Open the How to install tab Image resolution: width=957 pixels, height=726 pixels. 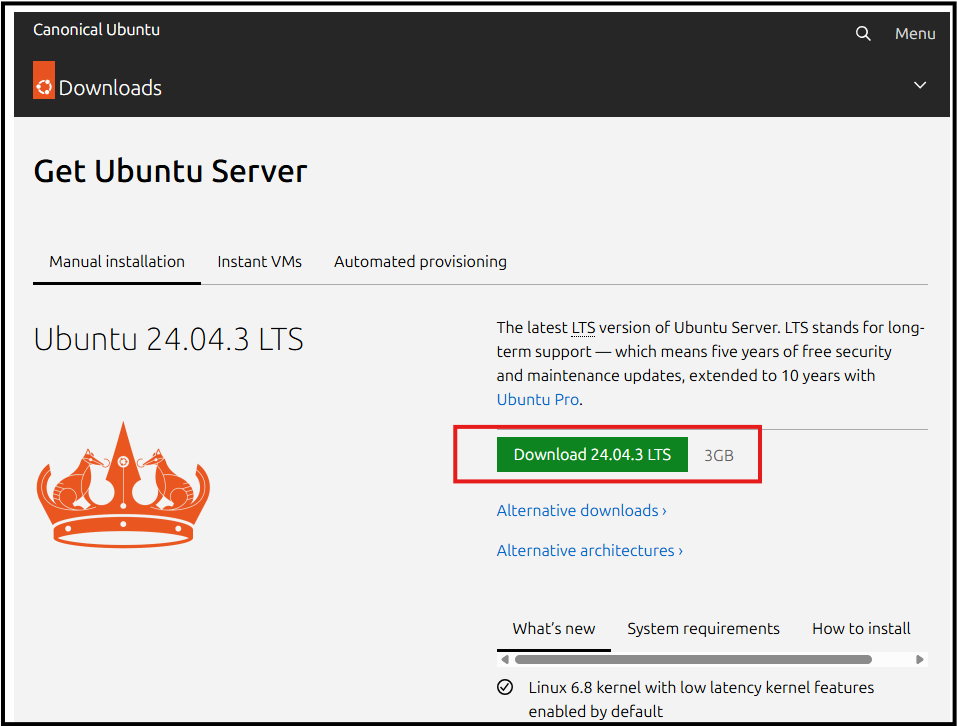(x=861, y=629)
